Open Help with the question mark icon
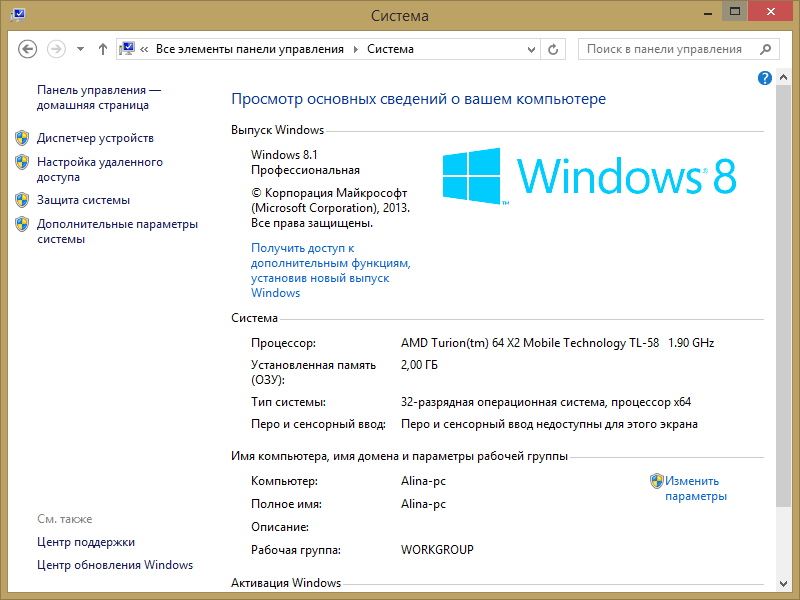Screen dimensions: 800x600 click(765, 78)
